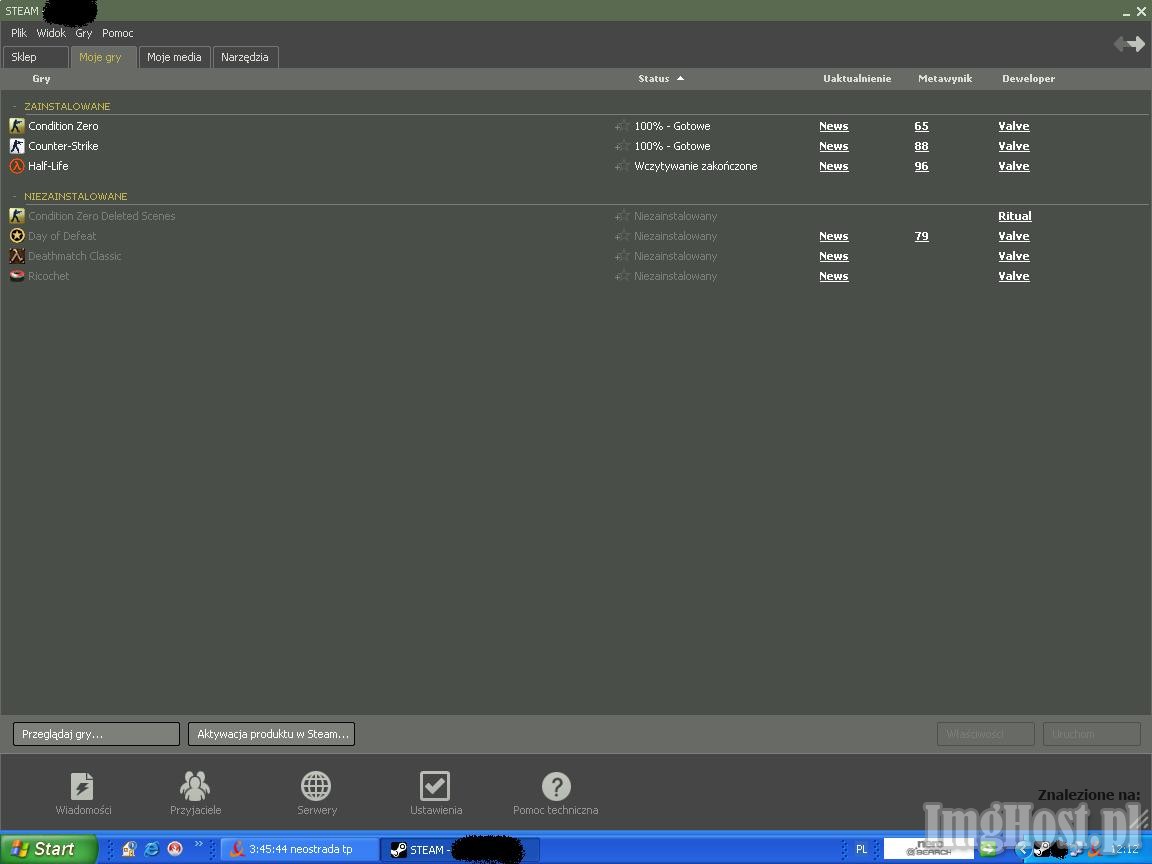Click the PL language indicator

pyautogui.click(x=861, y=849)
